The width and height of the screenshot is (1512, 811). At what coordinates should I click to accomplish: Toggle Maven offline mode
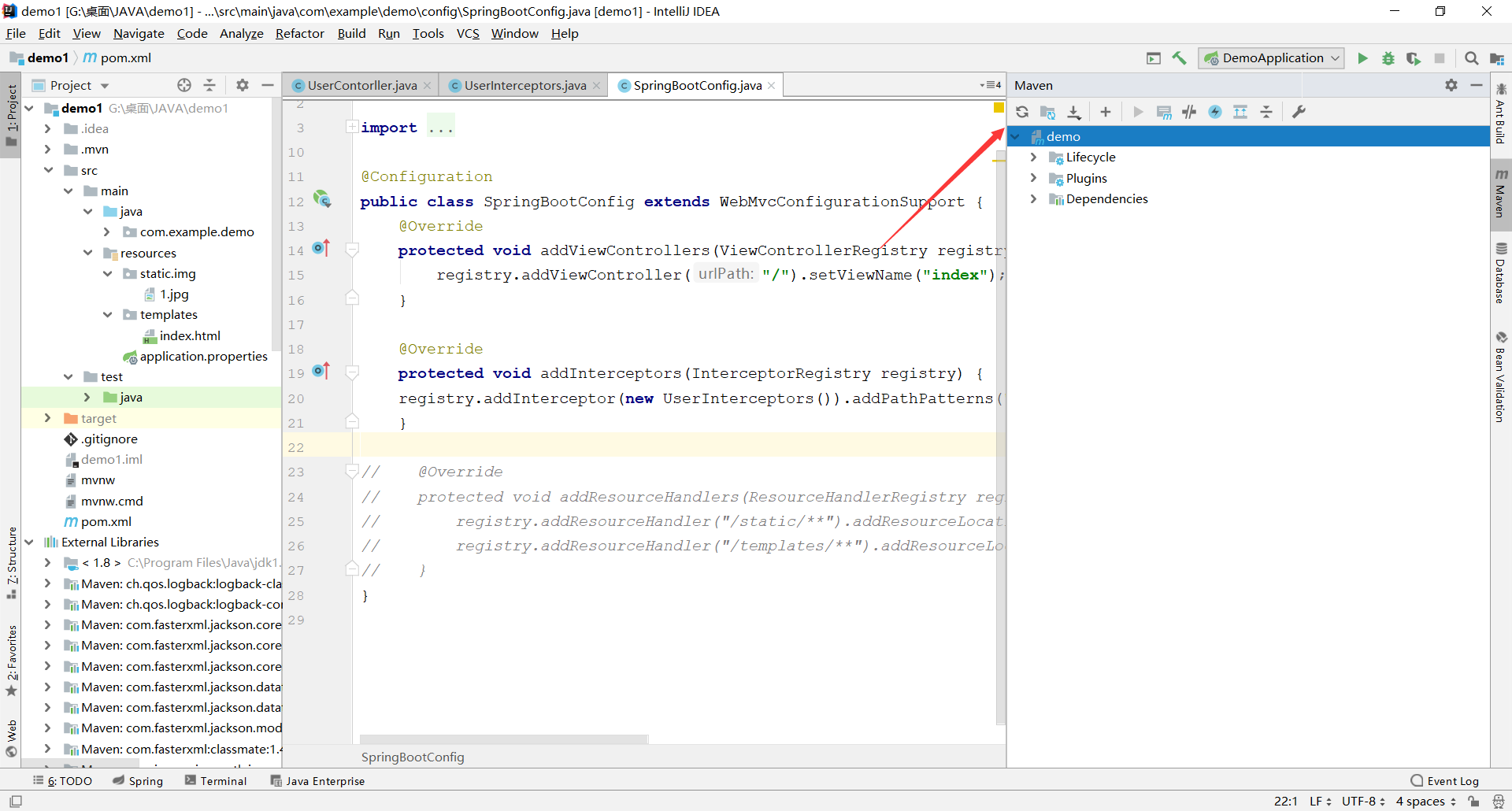coord(1189,112)
